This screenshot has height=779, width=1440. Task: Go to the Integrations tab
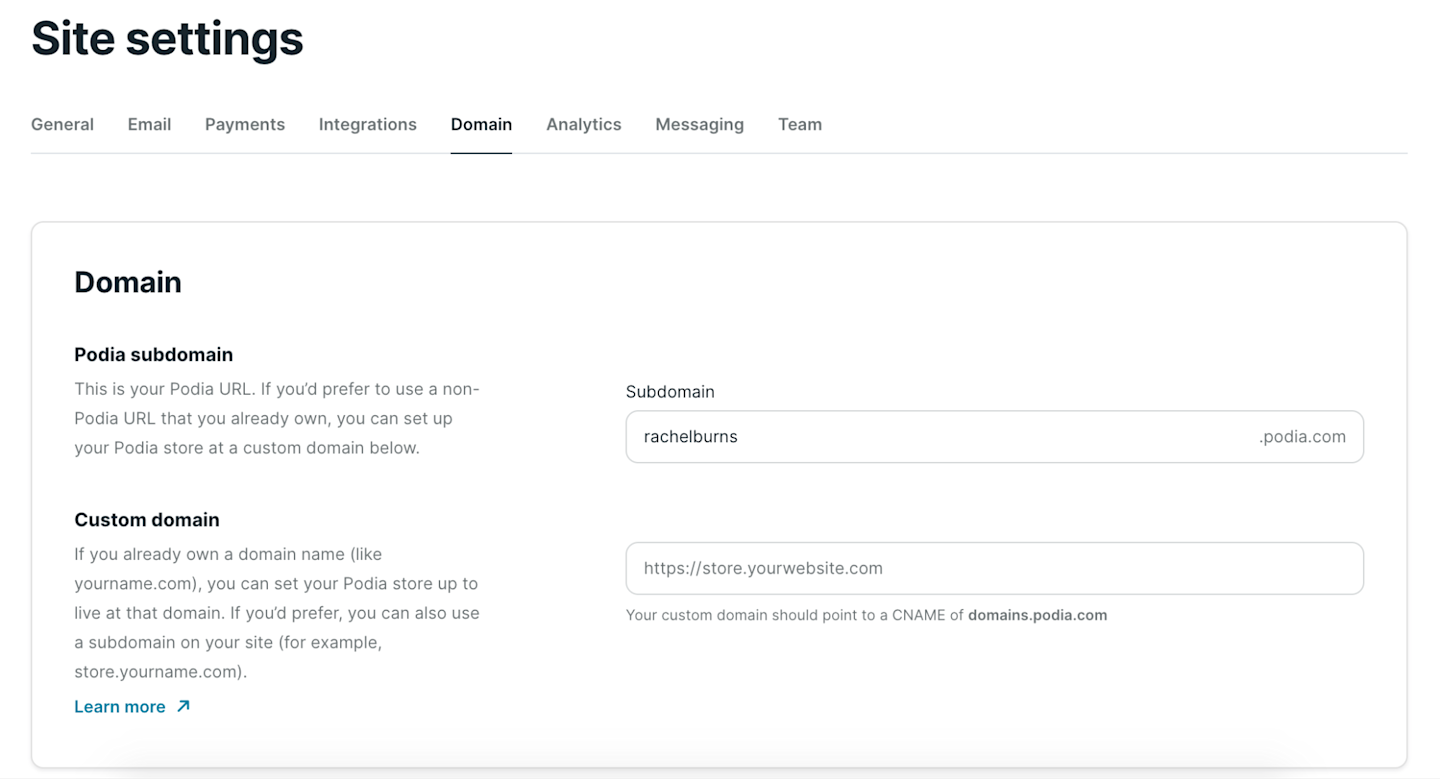368,124
